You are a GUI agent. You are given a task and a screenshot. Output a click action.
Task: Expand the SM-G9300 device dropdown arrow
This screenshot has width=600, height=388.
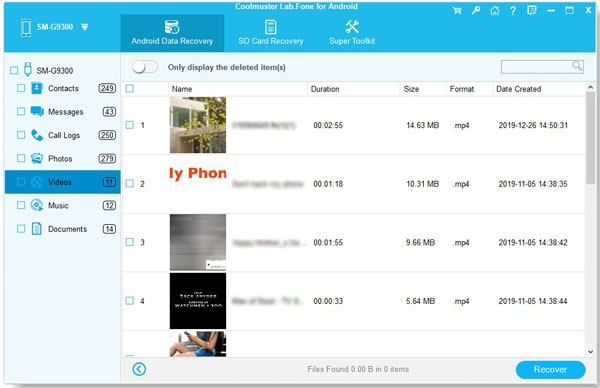[85, 27]
